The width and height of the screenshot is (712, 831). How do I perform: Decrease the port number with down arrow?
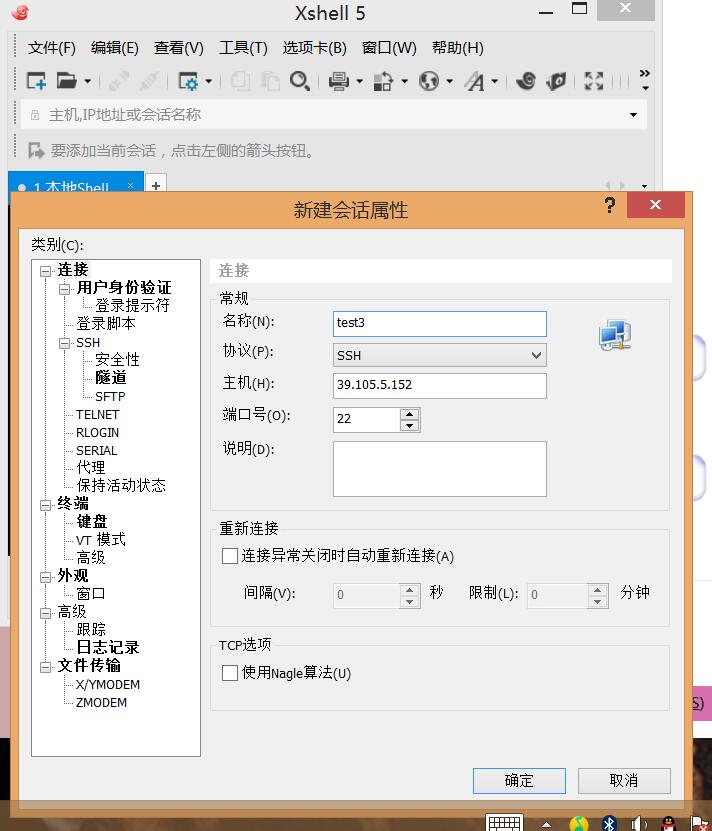[x=409, y=426]
